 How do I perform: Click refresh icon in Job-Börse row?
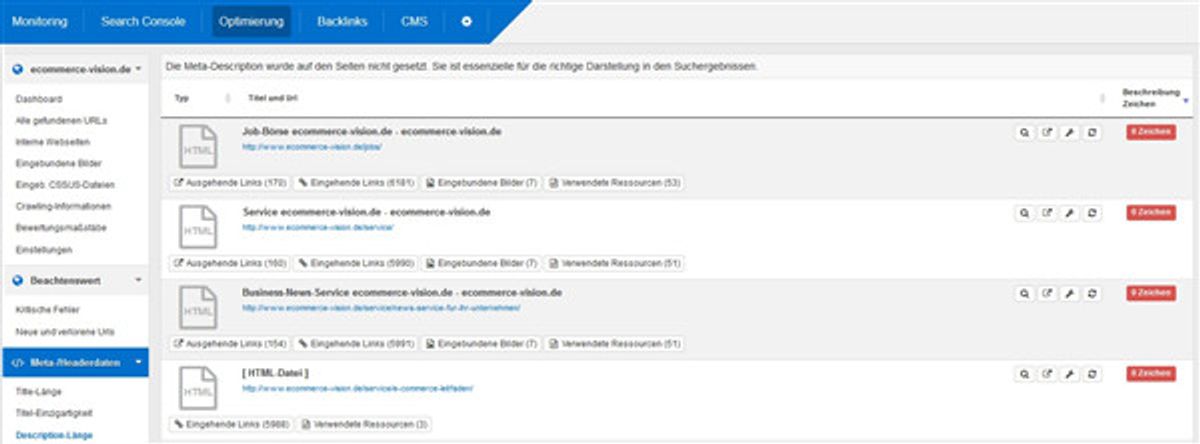point(1093,132)
